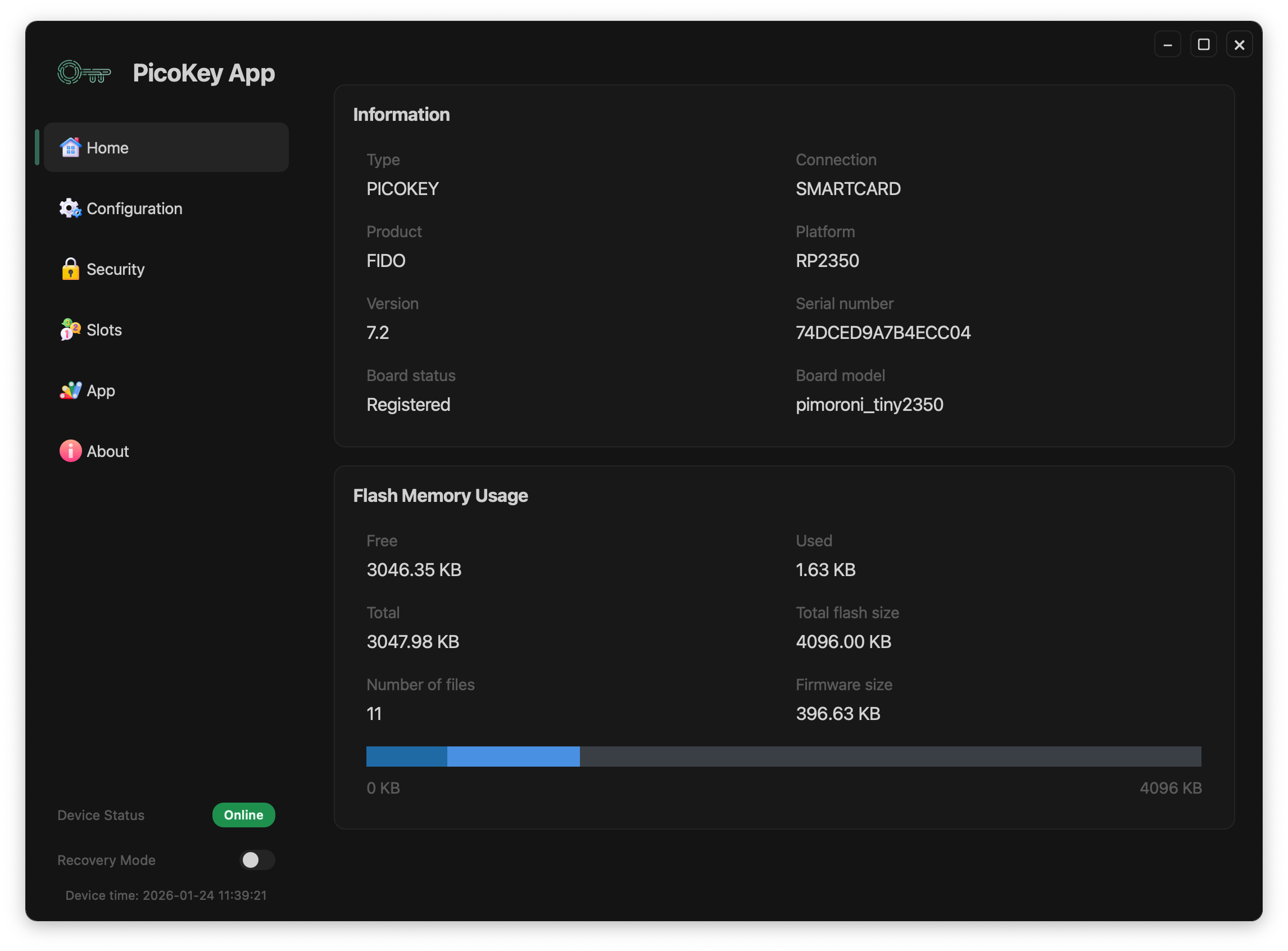Click the Slots numbered balls icon
1288x951 pixels.
click(x=70, y=329)
